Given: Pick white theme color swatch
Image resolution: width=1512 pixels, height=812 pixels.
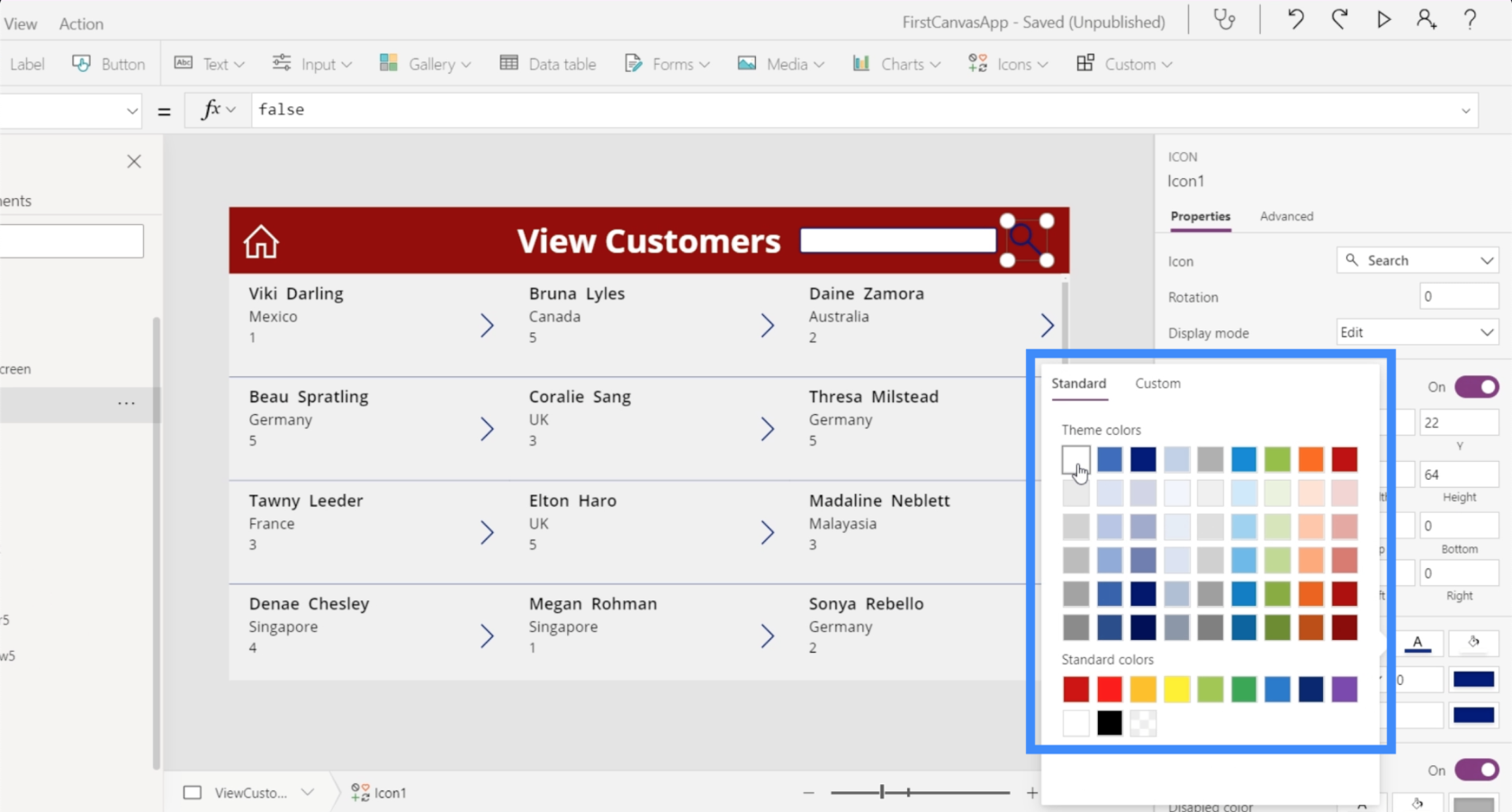Looking at the screenshot, I should coord(1075,459).
